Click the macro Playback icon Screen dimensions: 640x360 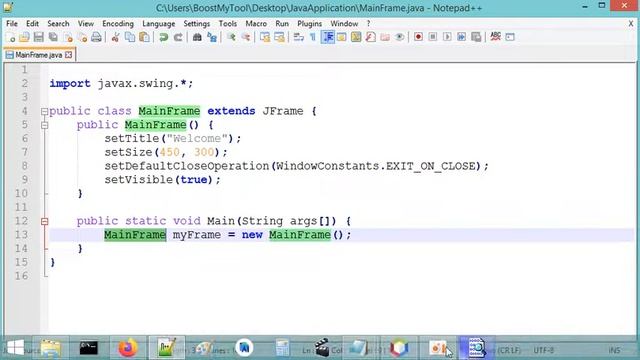[x=447, y=37]
